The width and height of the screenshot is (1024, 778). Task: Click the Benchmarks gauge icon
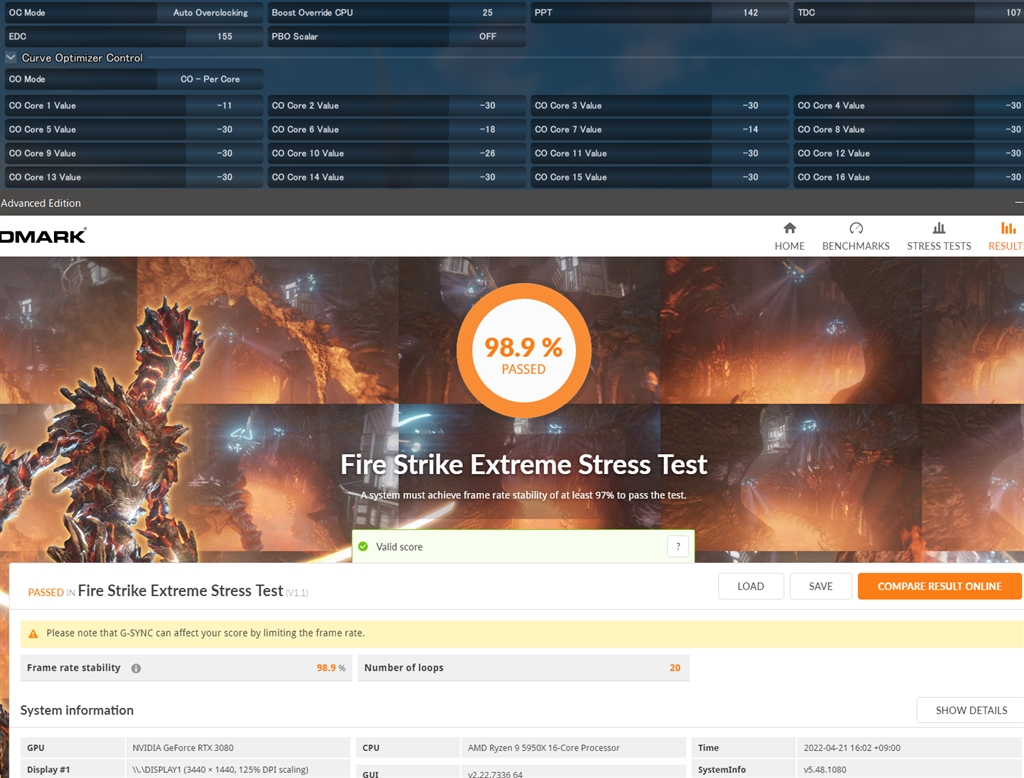(856, 228)
